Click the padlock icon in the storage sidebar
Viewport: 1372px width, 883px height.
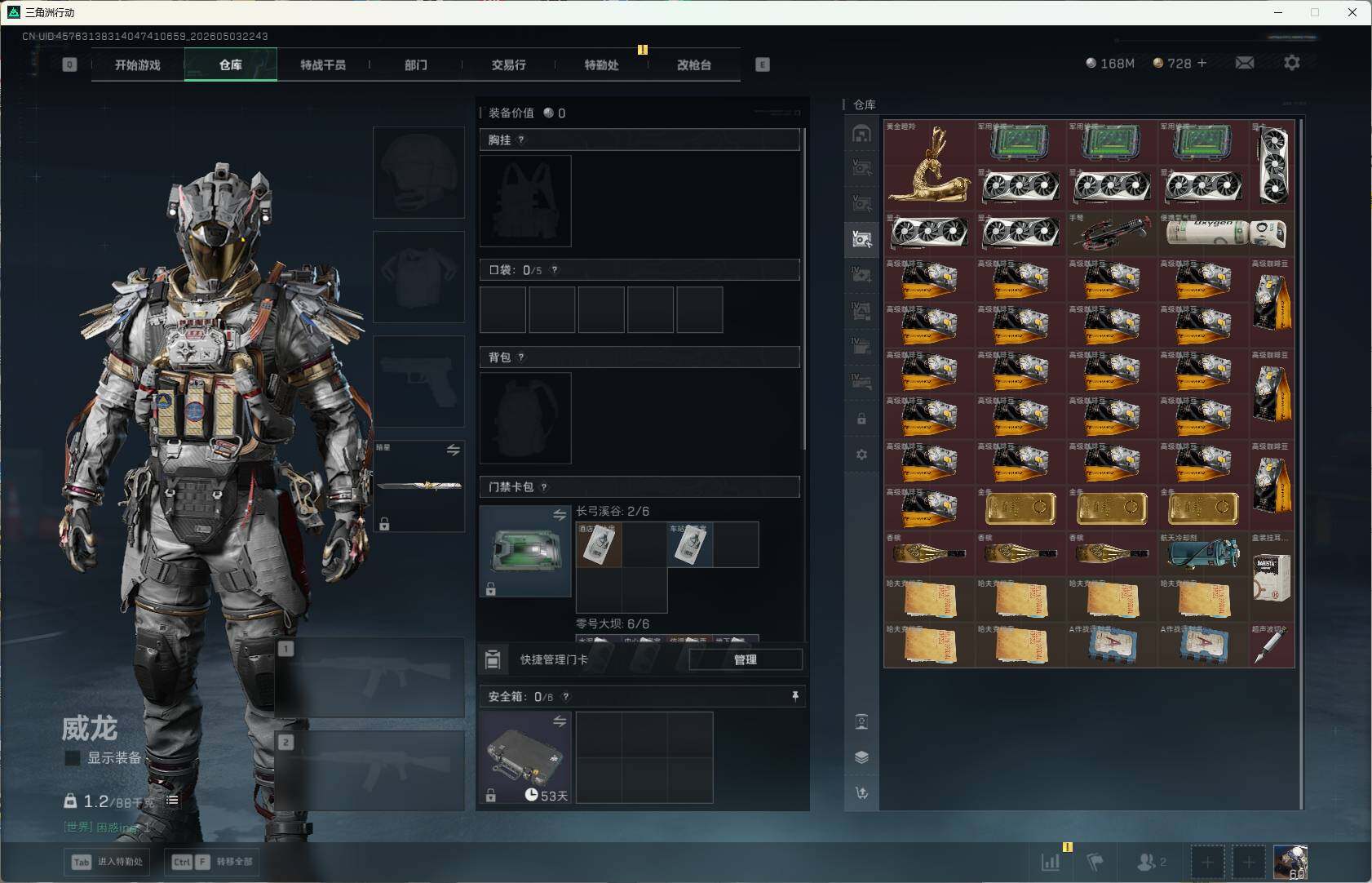(861, 419)
